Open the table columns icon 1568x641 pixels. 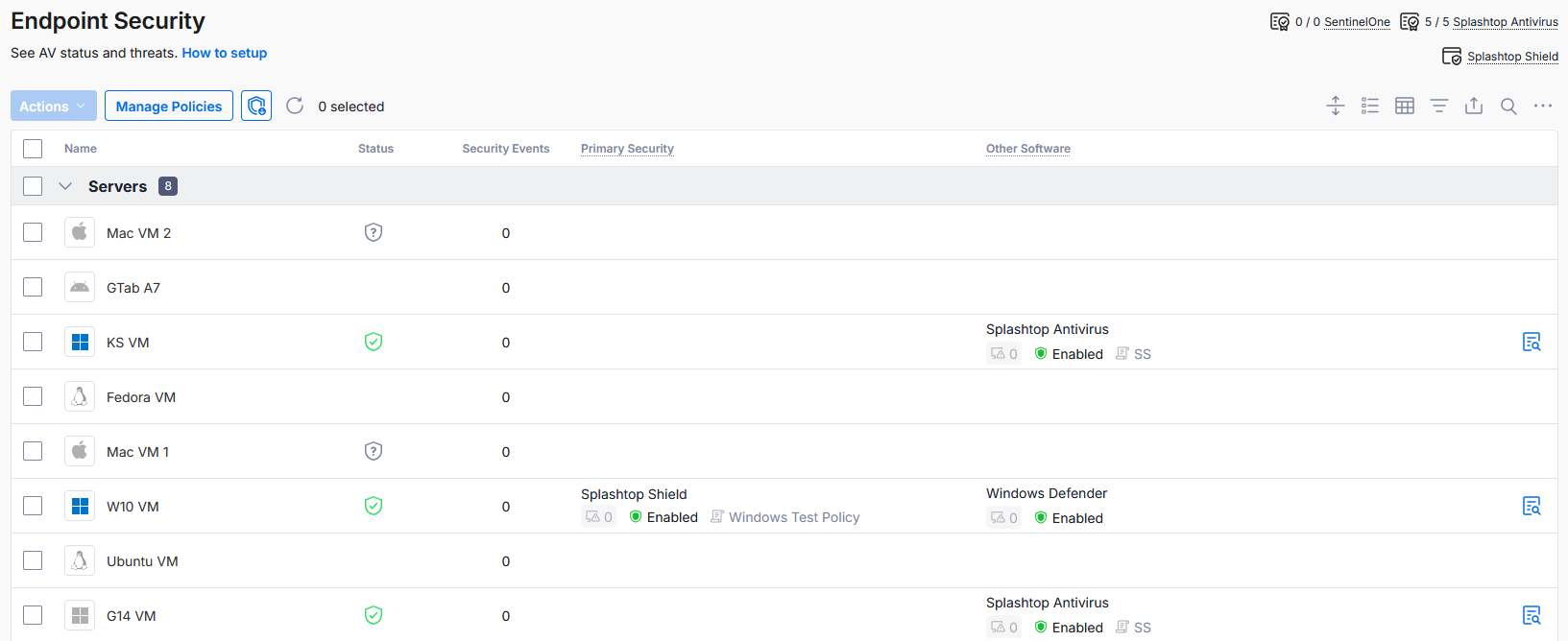pos(1405,106)
